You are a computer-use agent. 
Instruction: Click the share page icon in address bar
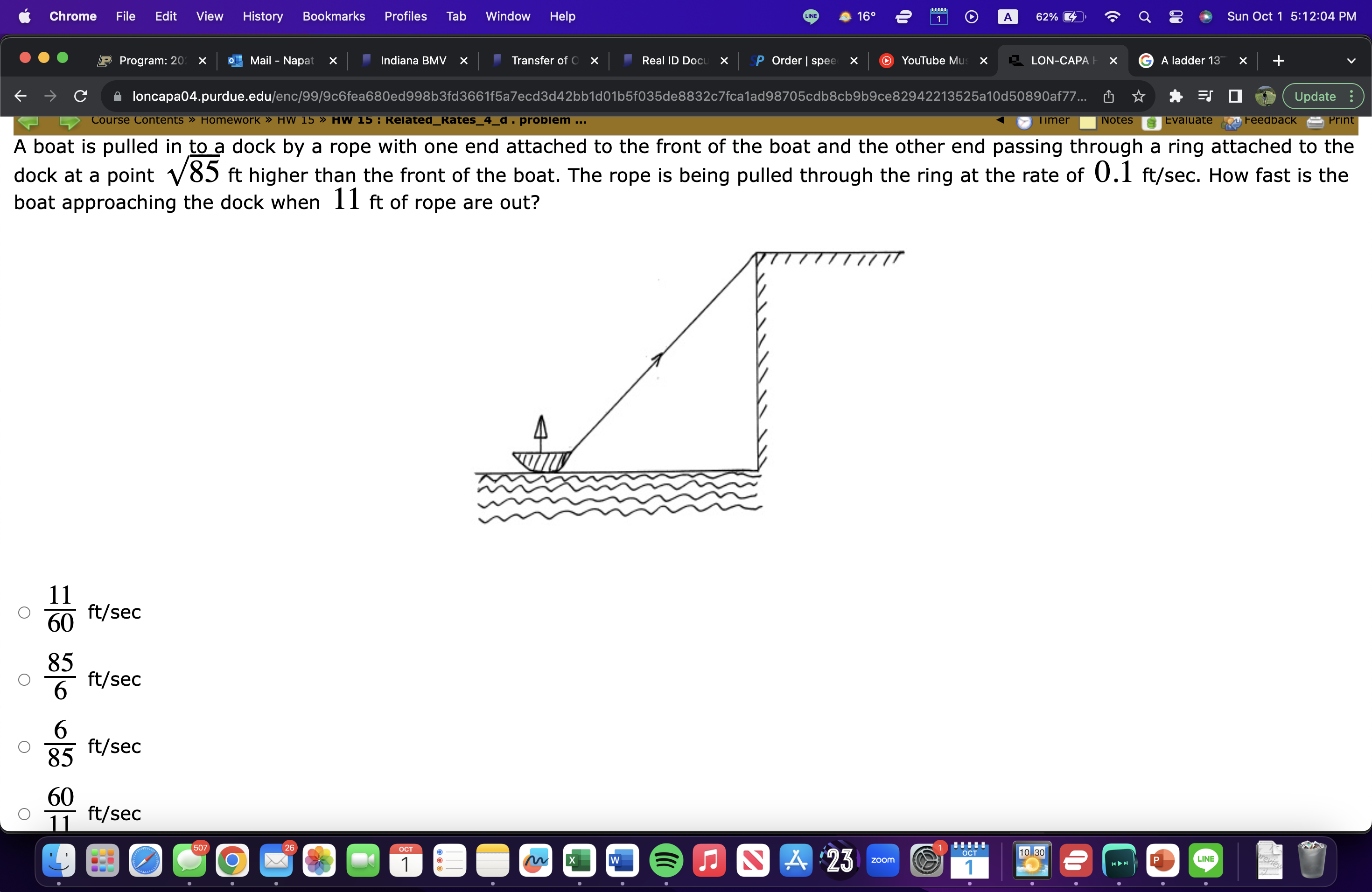[1108, 96]
